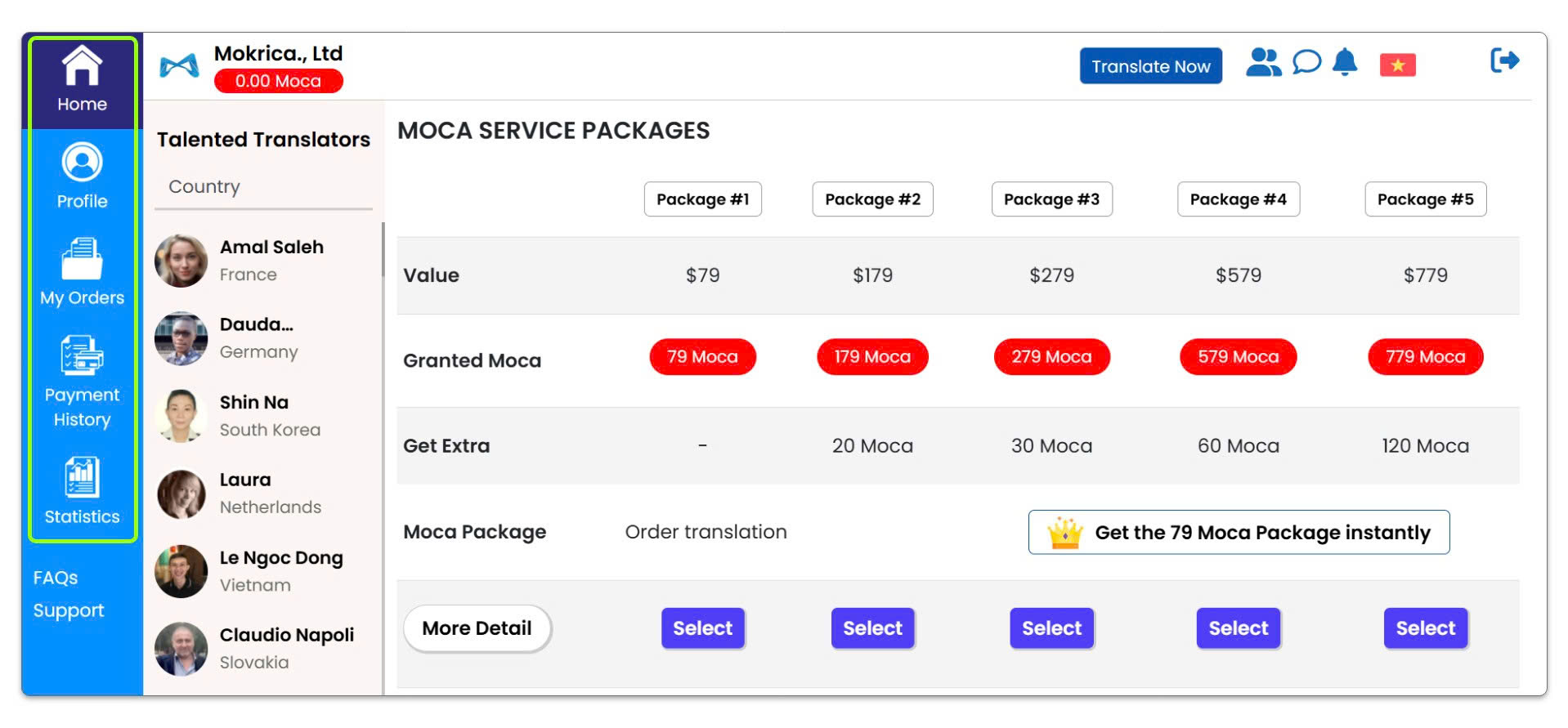Select the $79 Package #1

pos(702,628)
